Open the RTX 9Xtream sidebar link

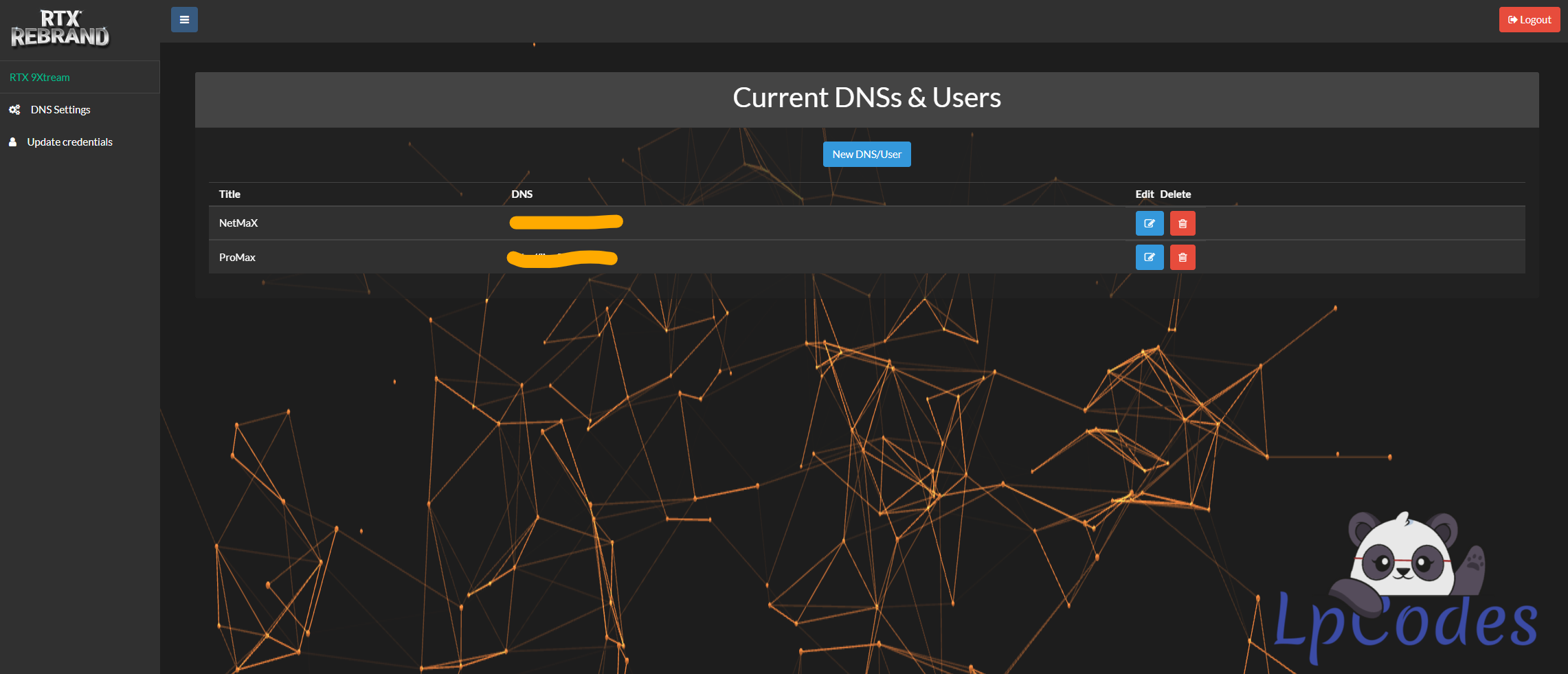tap(40, 78)
